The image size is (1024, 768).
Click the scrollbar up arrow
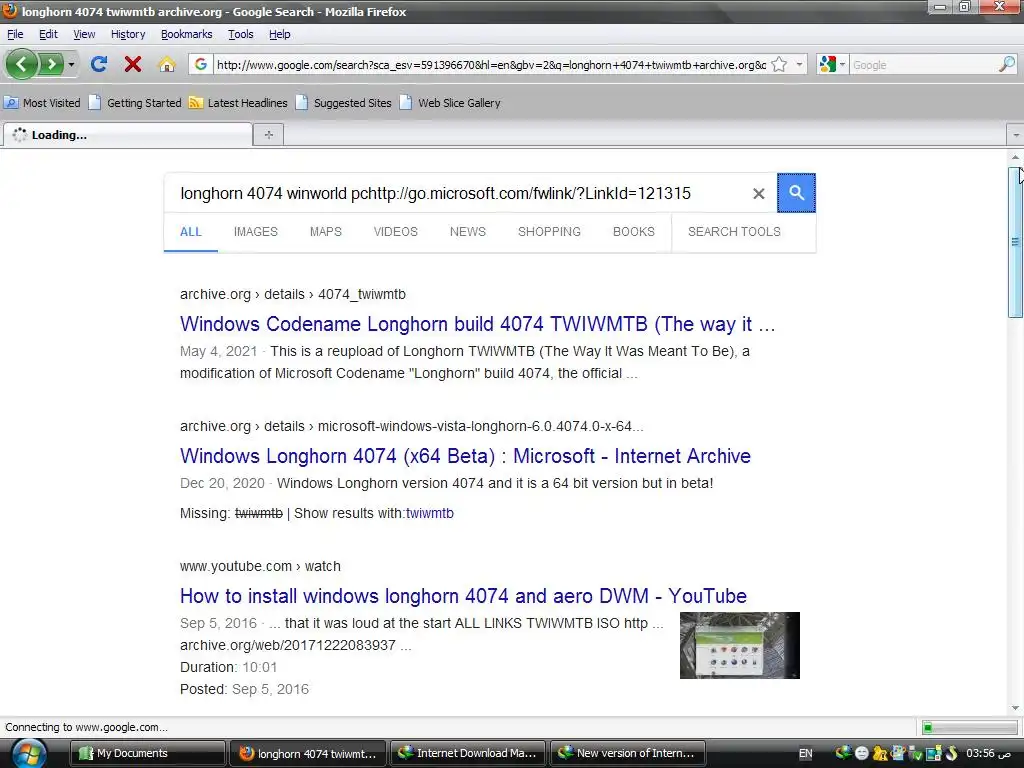coord(1016,157)
